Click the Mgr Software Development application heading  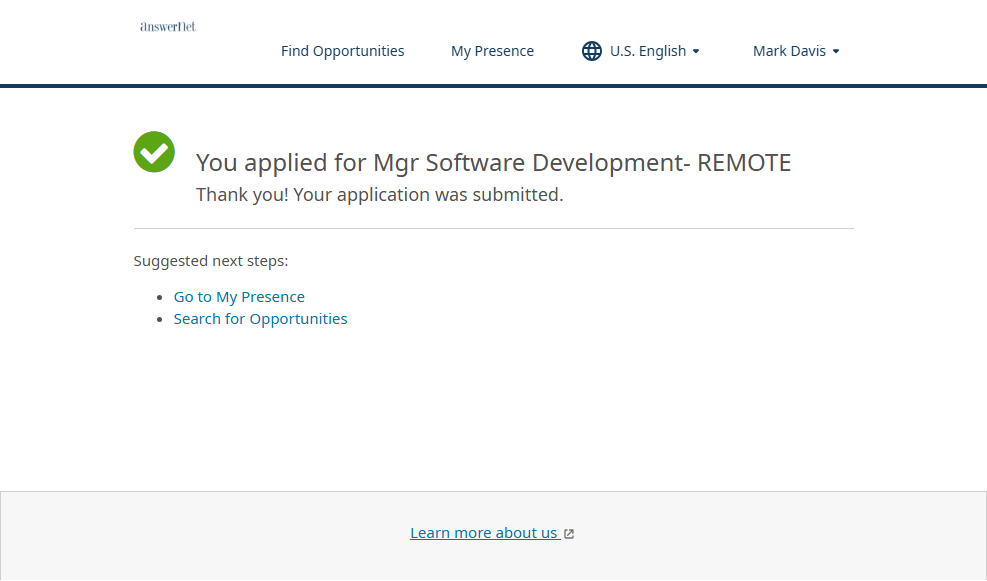493,163
